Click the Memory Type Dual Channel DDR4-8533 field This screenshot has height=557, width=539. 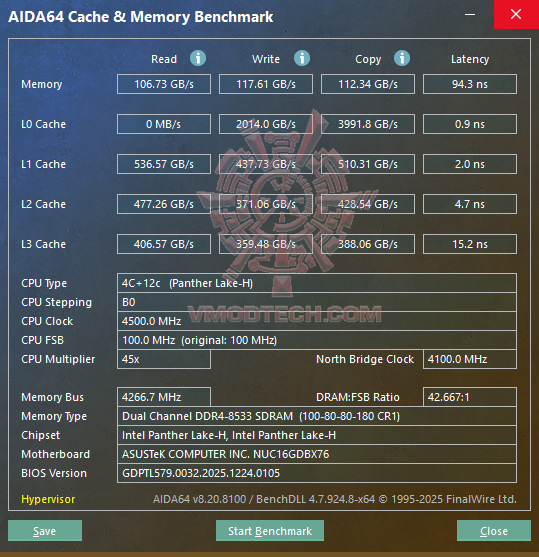317,416
